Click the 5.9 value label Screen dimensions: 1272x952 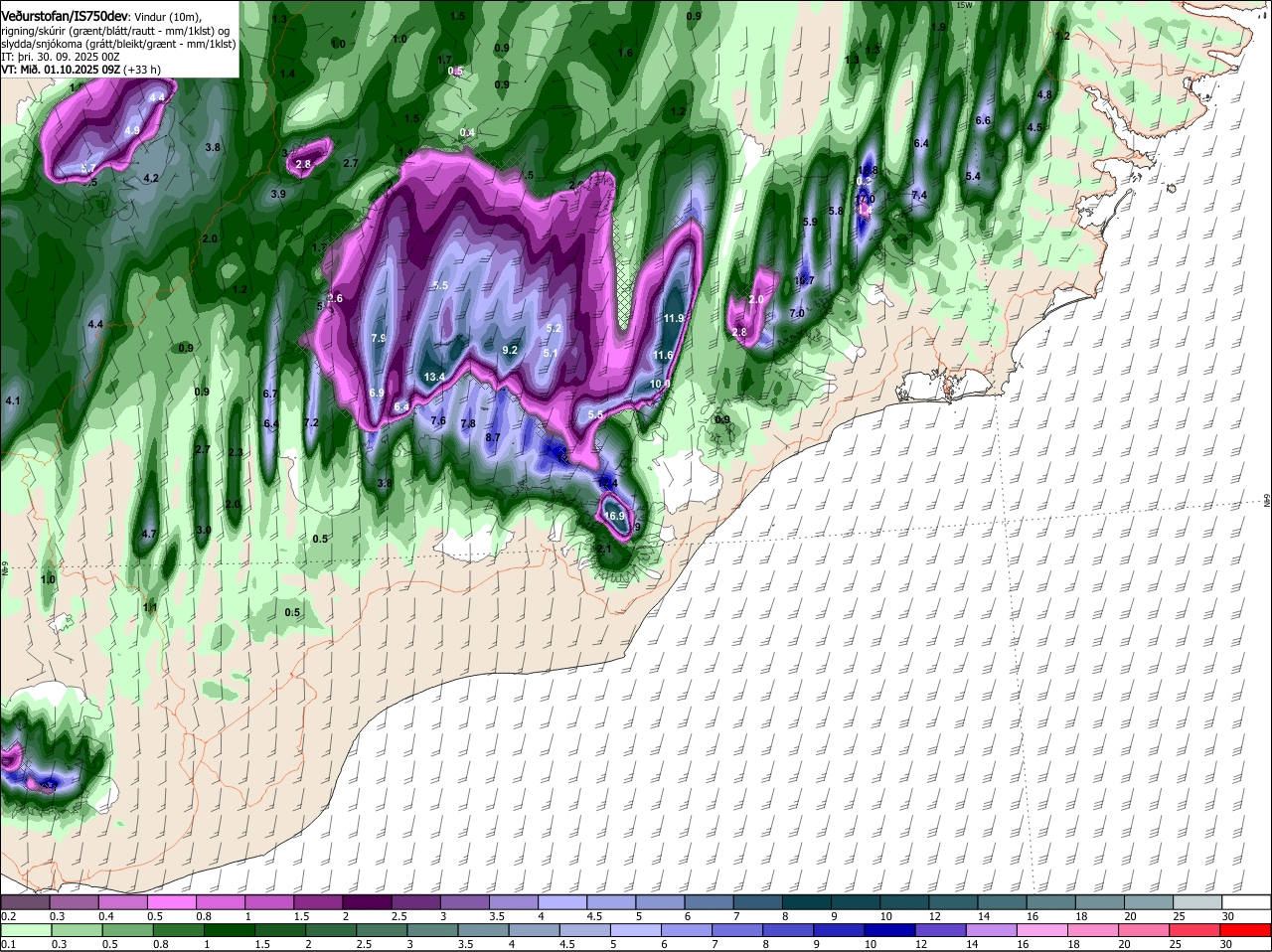point(810,222)
